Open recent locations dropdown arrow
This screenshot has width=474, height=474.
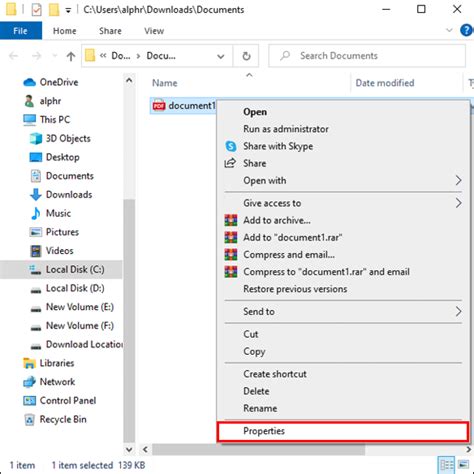pyautogui.click(x=54, y=56)
